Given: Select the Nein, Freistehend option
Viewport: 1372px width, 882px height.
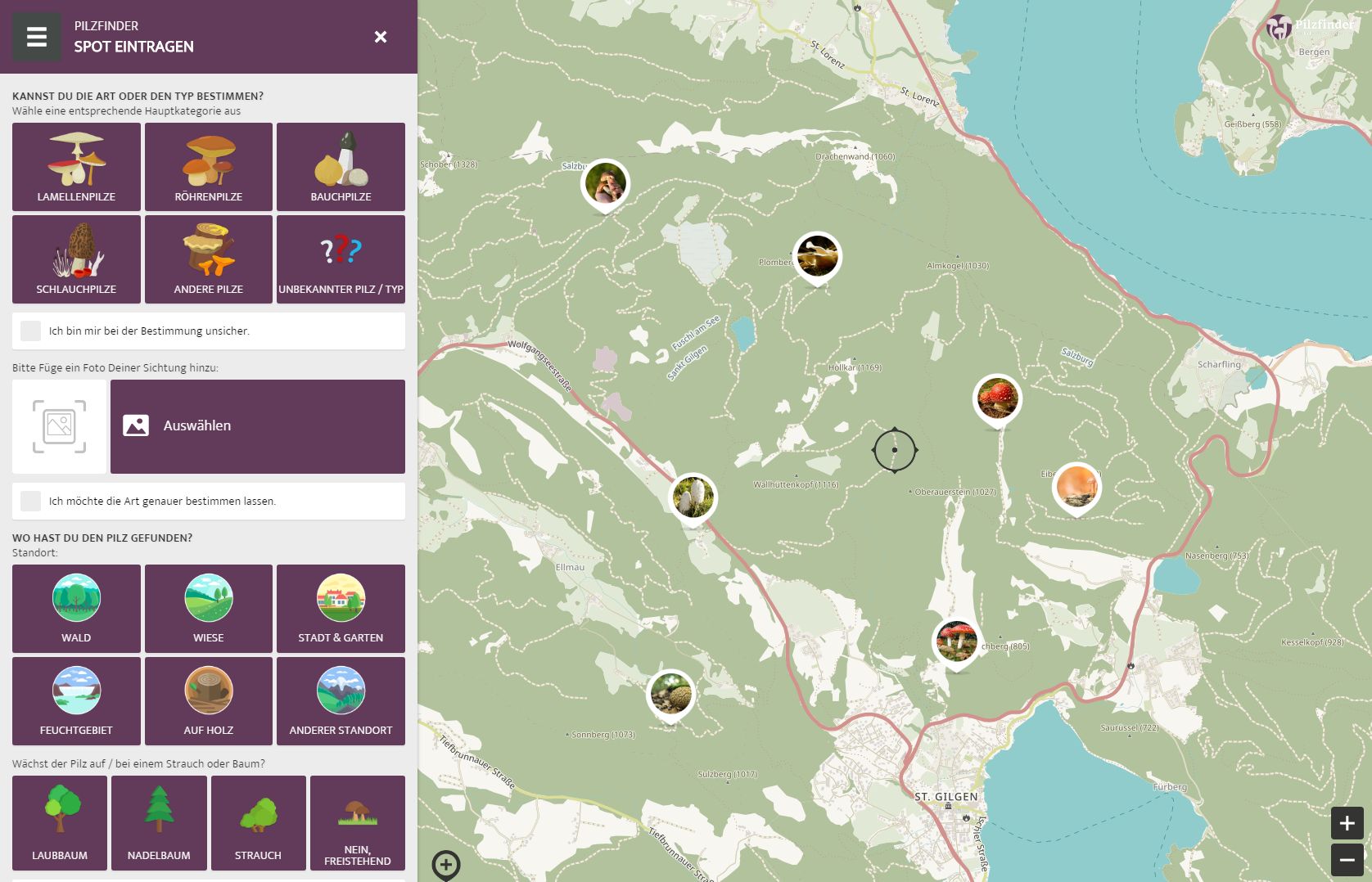Looking at the screenshot, I should point(357,822).
